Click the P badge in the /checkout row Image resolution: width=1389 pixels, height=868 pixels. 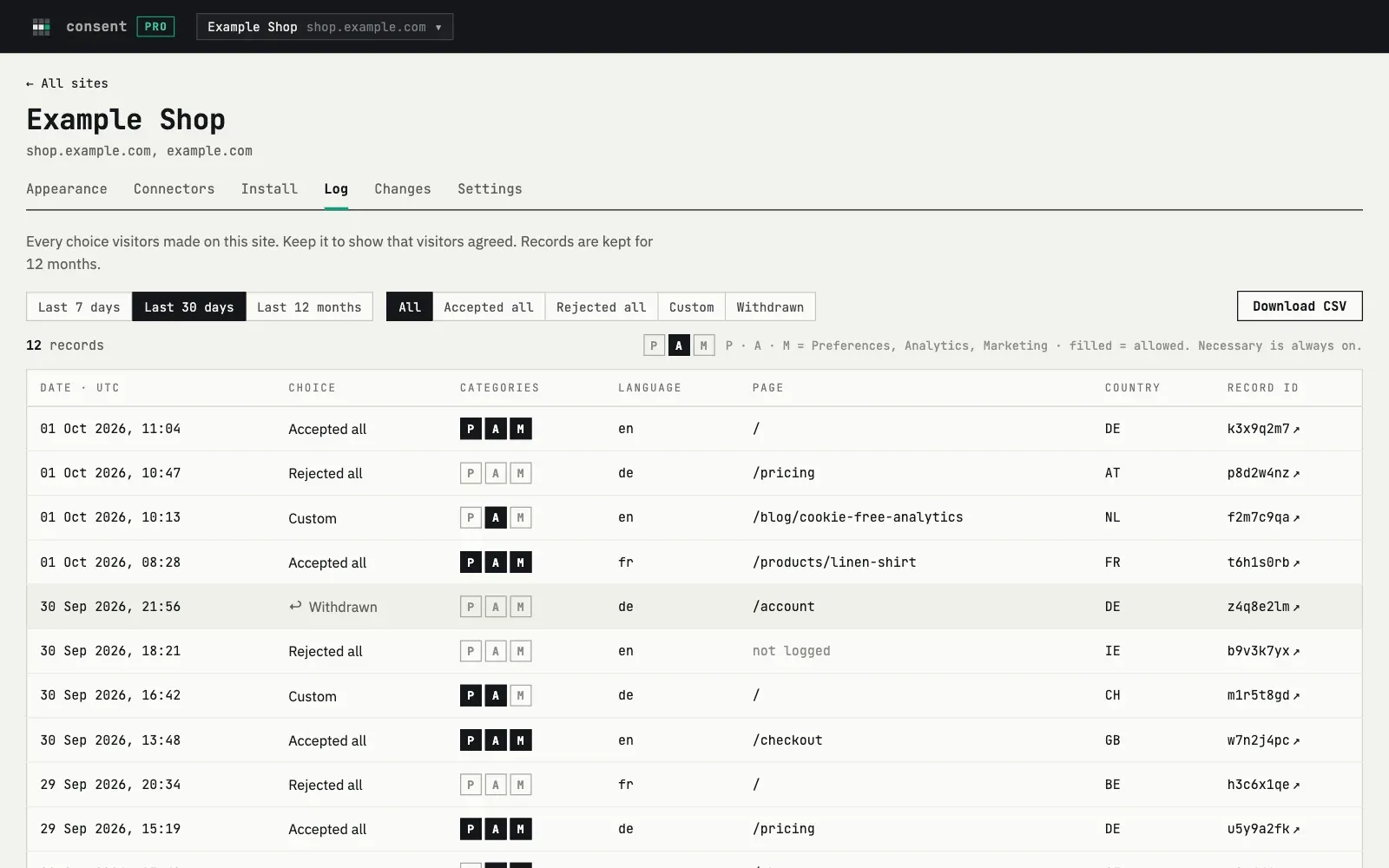click(471, 740)
